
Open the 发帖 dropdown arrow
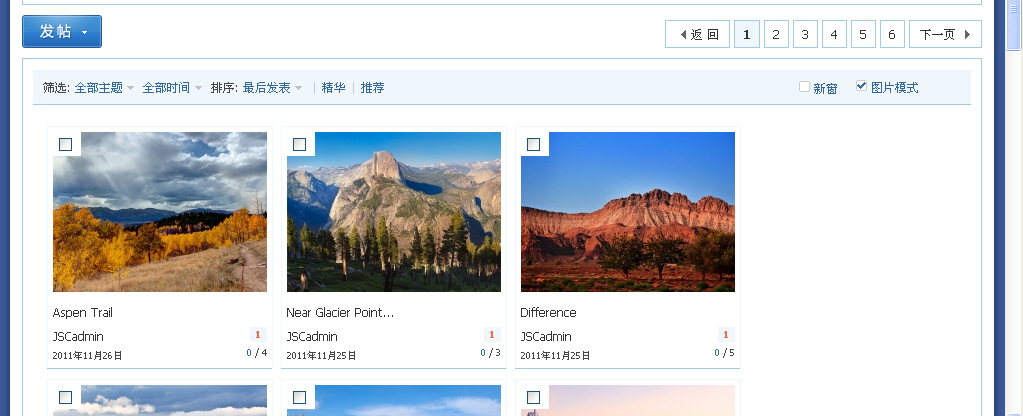pyautogui.click(x=85, y=33)
